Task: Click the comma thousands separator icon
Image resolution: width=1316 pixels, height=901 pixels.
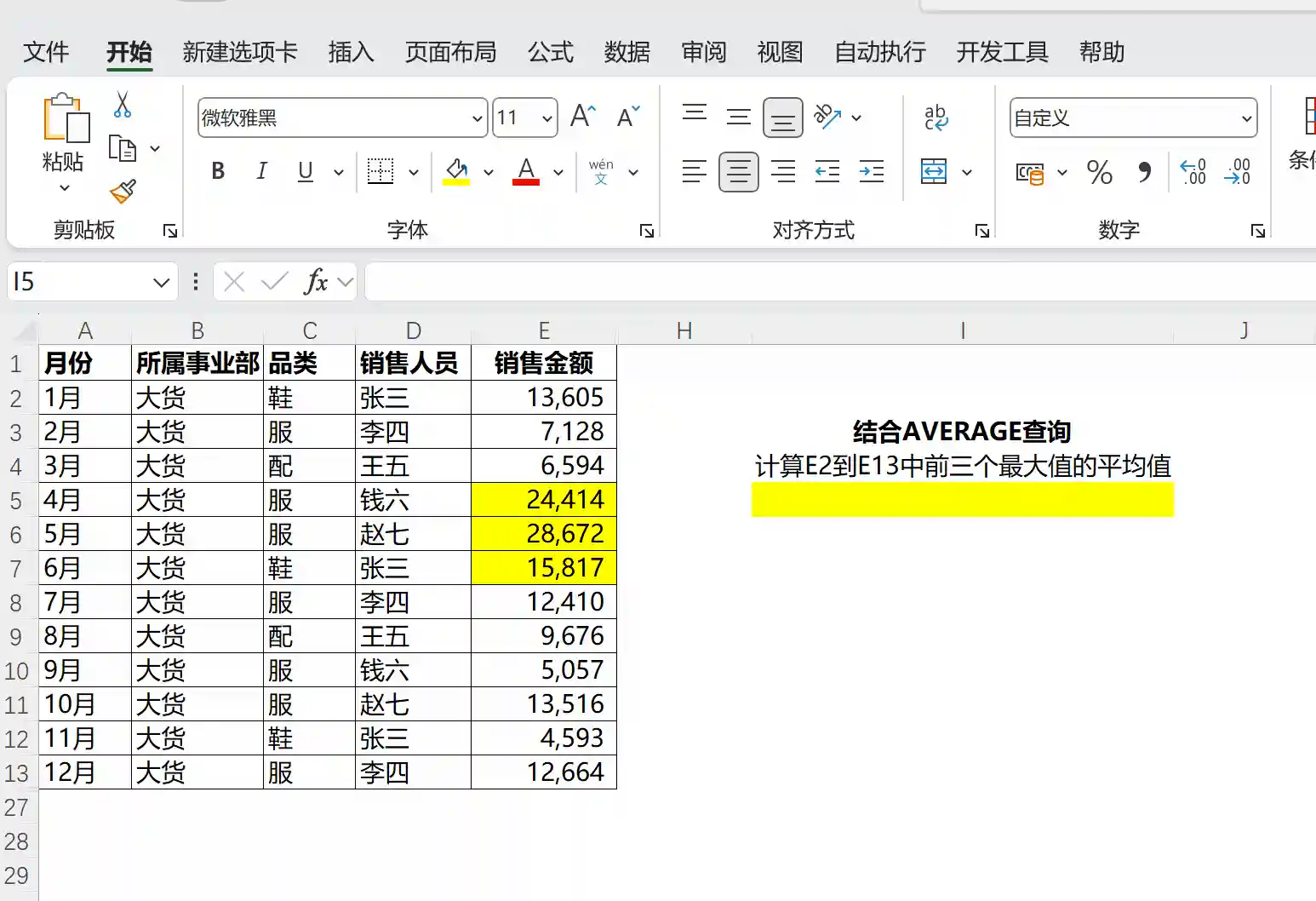Action: pyautogui.click(x=1145, y=173)
